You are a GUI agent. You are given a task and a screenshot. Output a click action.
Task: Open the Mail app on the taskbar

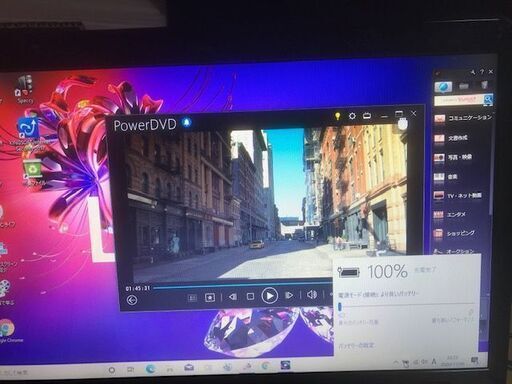pyautogui.click(x=189, y=368)
